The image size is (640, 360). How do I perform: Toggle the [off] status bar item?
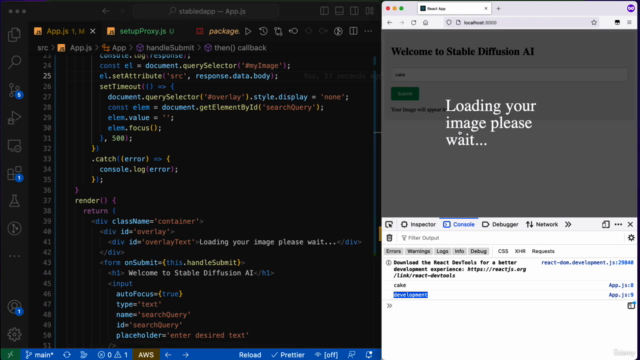pyautogui.click(x=326, y=355)
